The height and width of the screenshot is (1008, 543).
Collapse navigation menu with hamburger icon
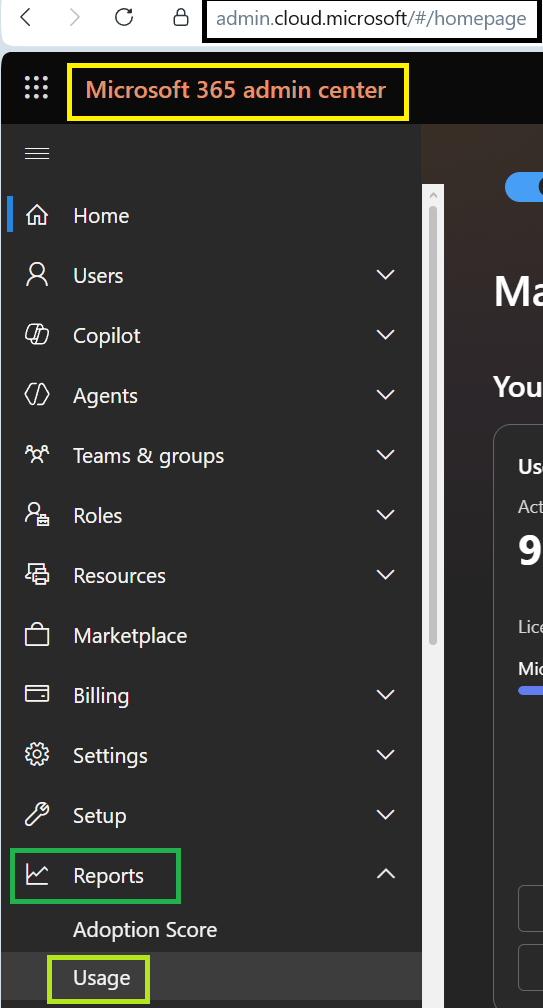[37, 154]
